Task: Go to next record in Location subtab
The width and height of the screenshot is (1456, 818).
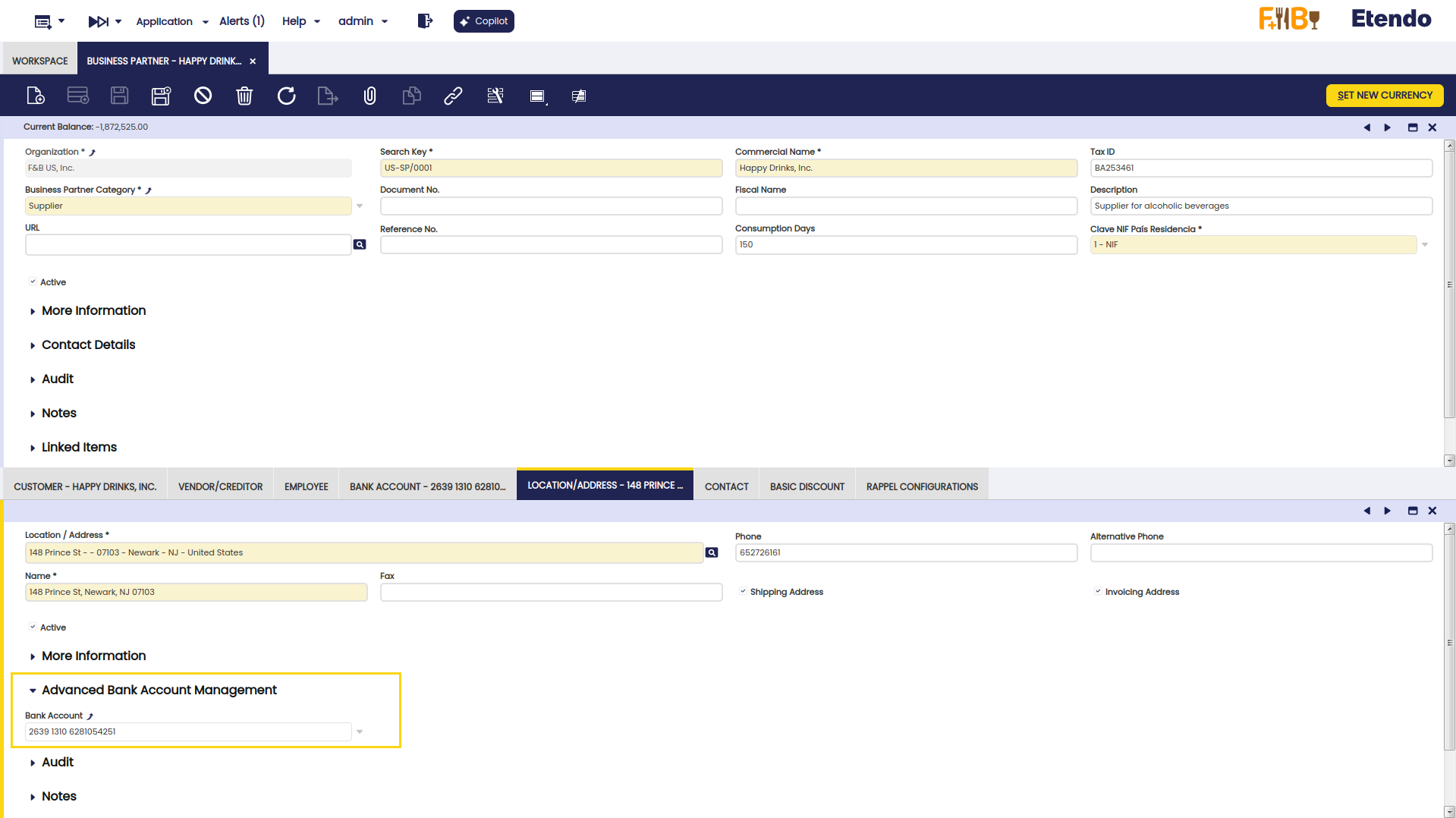Action: point(1388,511)
